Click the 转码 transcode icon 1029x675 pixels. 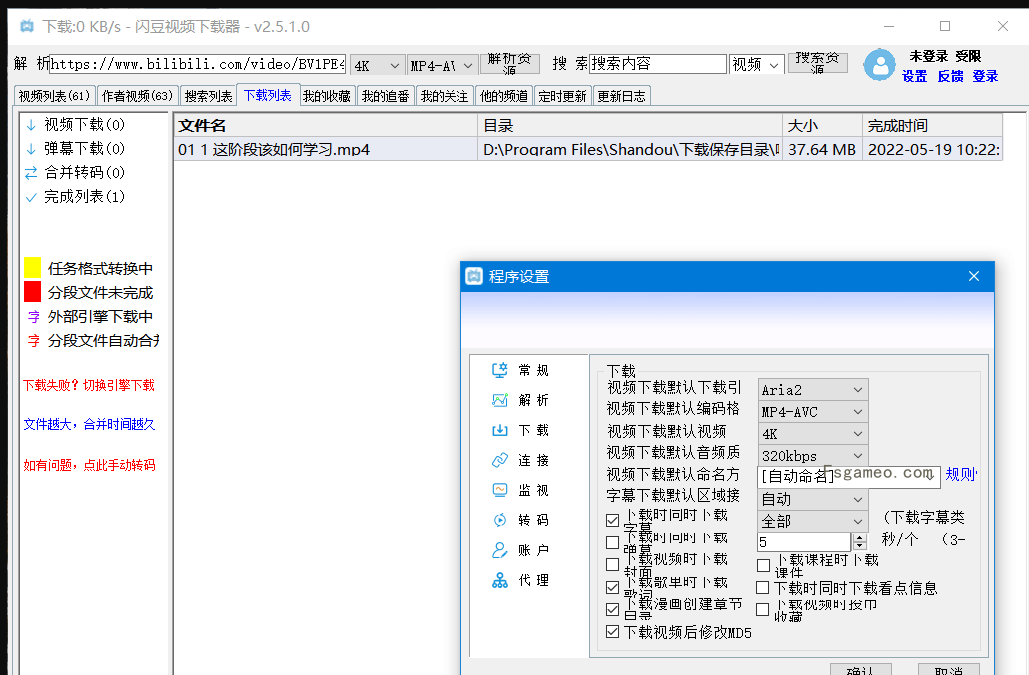500,520
